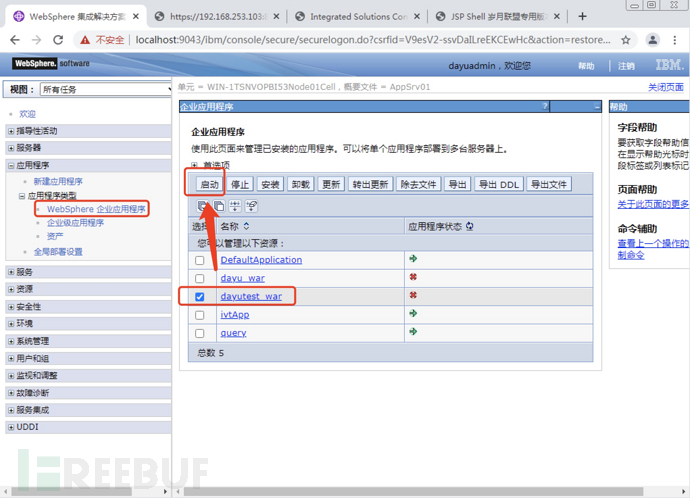Click dayu_war's red stopped status icon
The width and height of the screenshot is (690, 498).
[413, 277]
